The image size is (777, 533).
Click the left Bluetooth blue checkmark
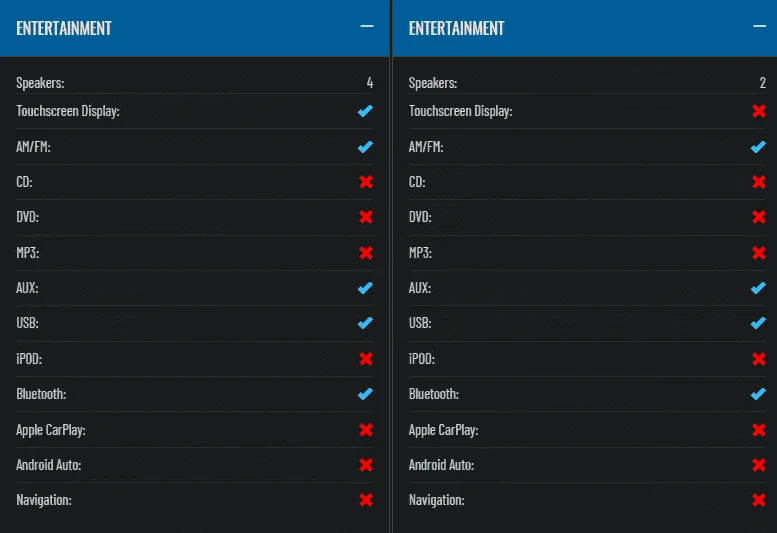[x=366, y=394]
